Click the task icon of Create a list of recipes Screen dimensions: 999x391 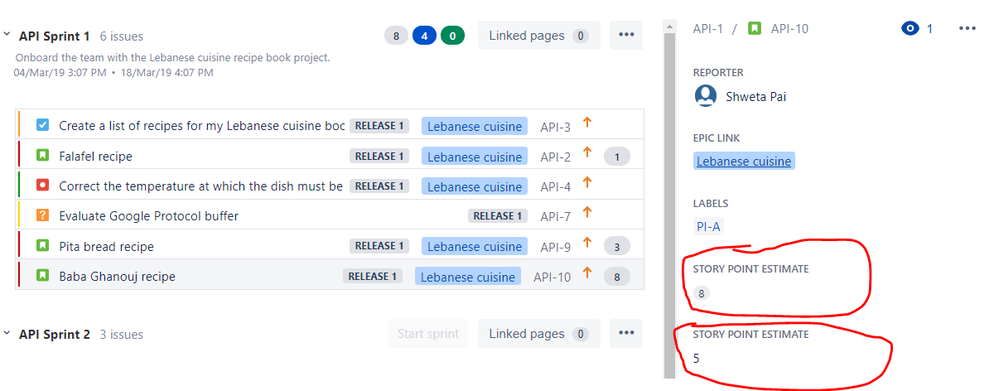tap(43, 125)
